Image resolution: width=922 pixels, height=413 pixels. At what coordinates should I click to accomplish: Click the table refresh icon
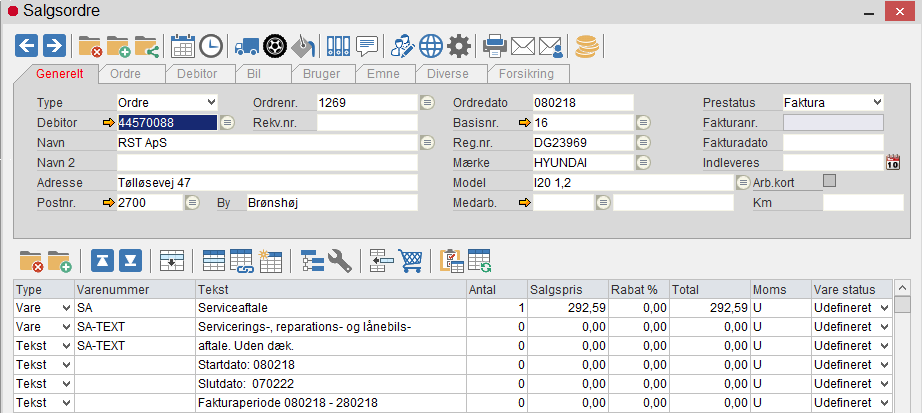pyautogui.click(x=480, y=261)
